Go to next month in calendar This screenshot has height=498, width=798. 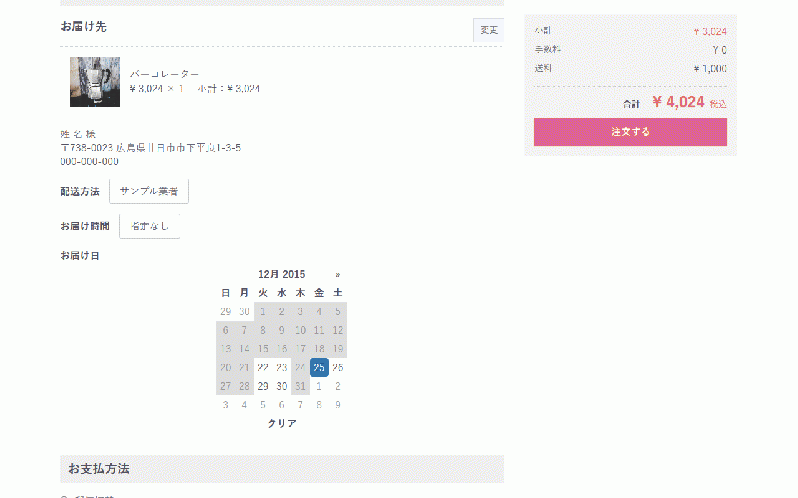pos(337,275)
